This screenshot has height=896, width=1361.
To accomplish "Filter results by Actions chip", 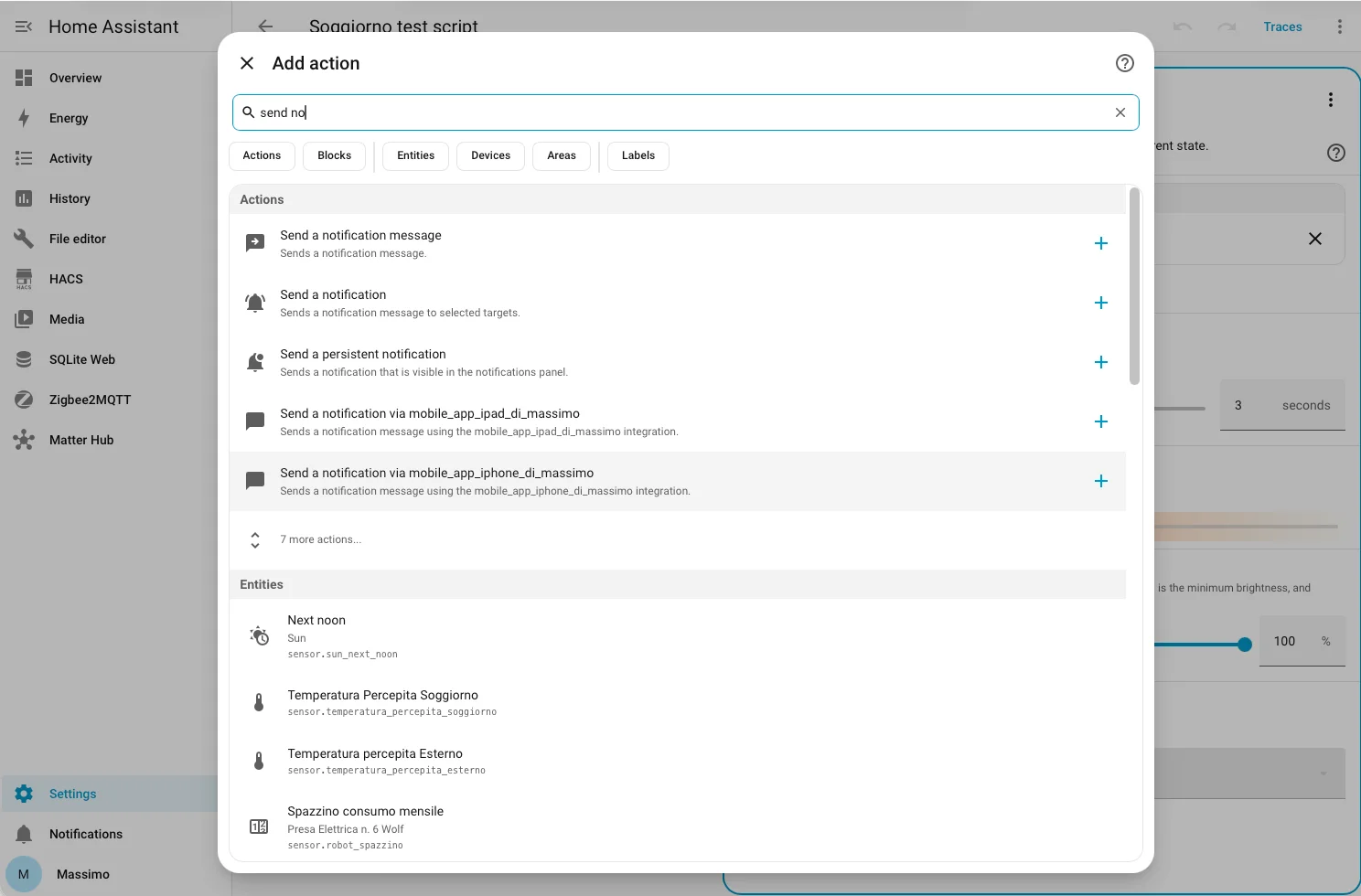I will (x=262, y=155).
